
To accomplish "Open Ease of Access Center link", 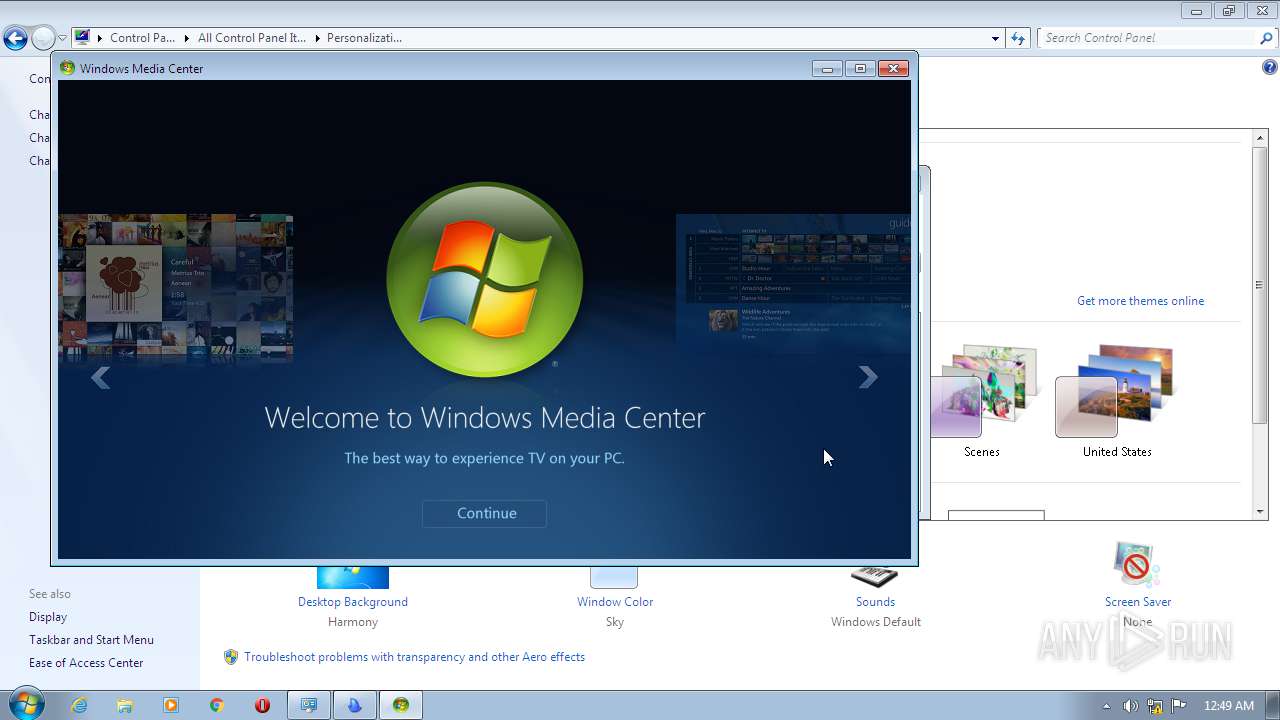I will coord(86,663).
